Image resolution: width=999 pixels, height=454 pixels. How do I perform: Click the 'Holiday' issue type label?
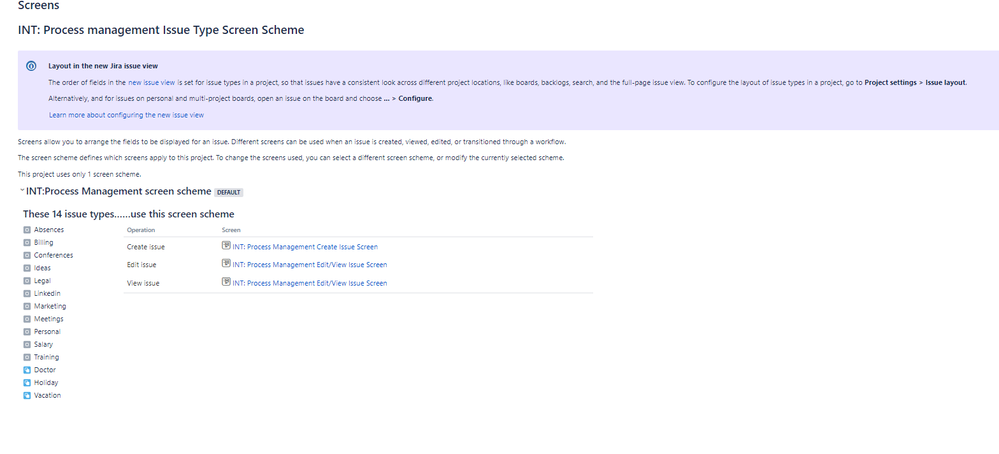point(46,383)
